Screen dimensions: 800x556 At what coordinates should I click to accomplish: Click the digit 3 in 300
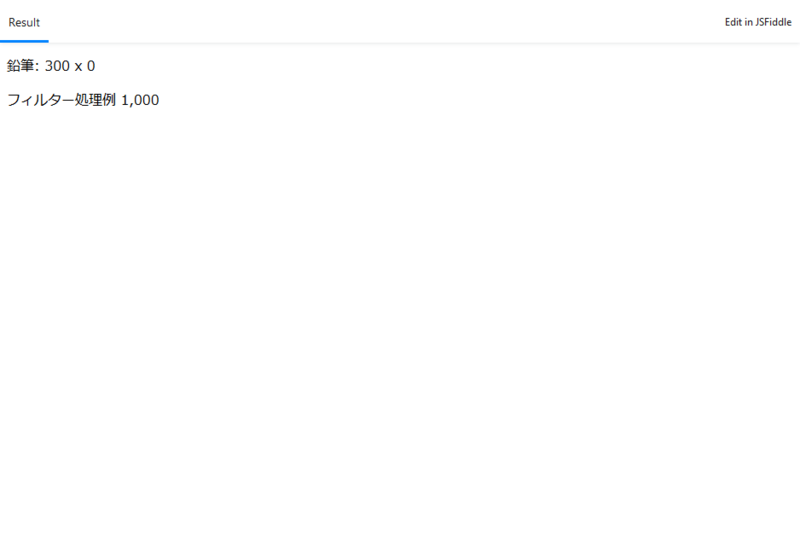49,66
